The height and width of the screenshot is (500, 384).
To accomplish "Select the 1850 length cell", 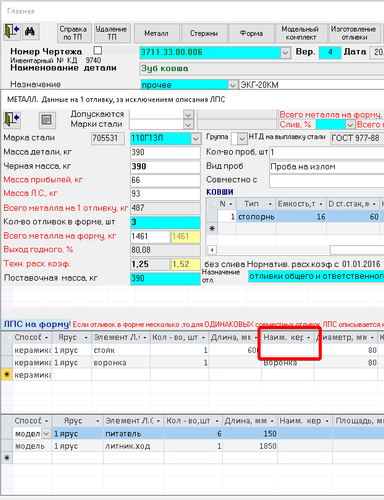I will [x=250, y=446].
